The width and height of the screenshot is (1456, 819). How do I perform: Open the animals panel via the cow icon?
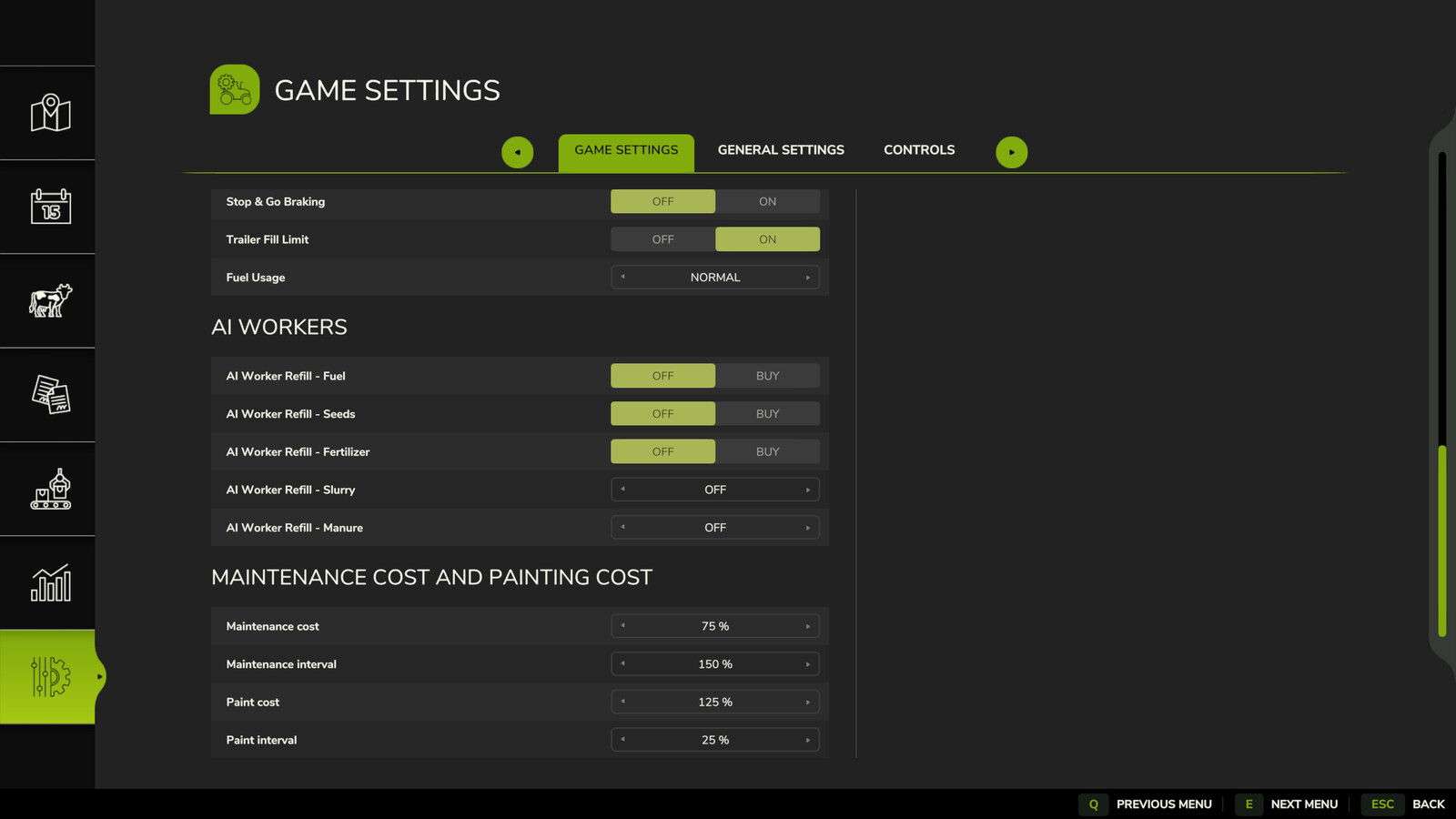coord(47,300)
